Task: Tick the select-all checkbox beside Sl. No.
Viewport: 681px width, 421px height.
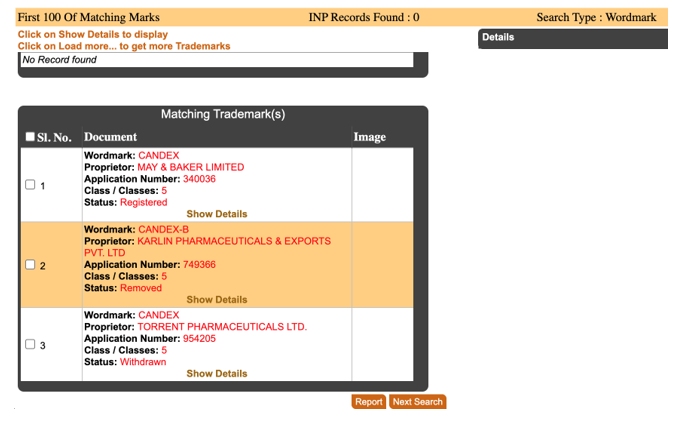Action: point(30,137)
